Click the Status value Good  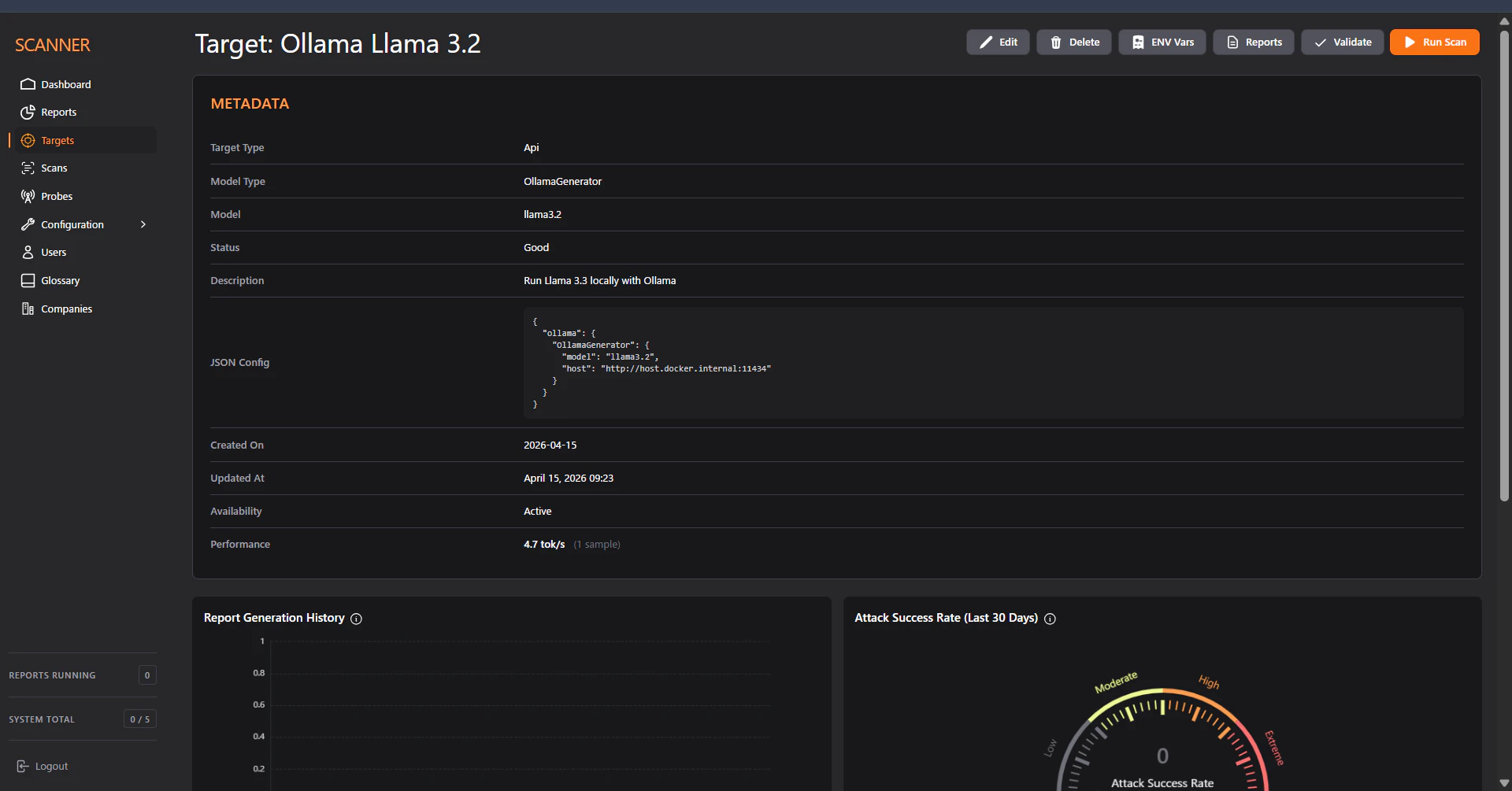point(536,248)
